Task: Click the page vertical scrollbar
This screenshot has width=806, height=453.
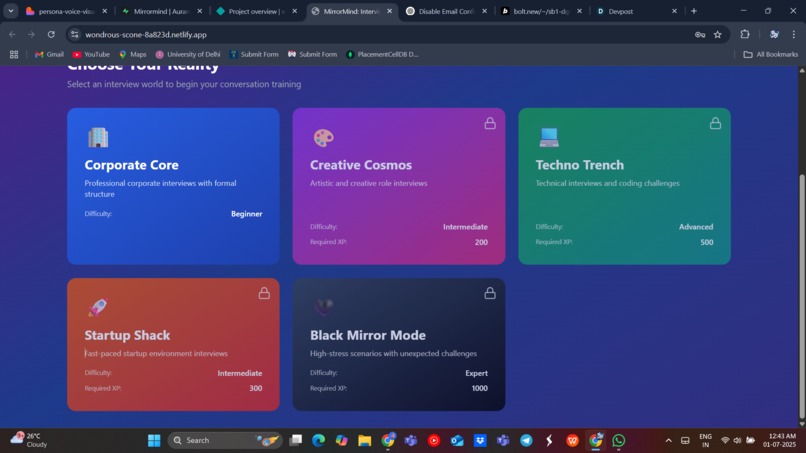Action: 802,297
